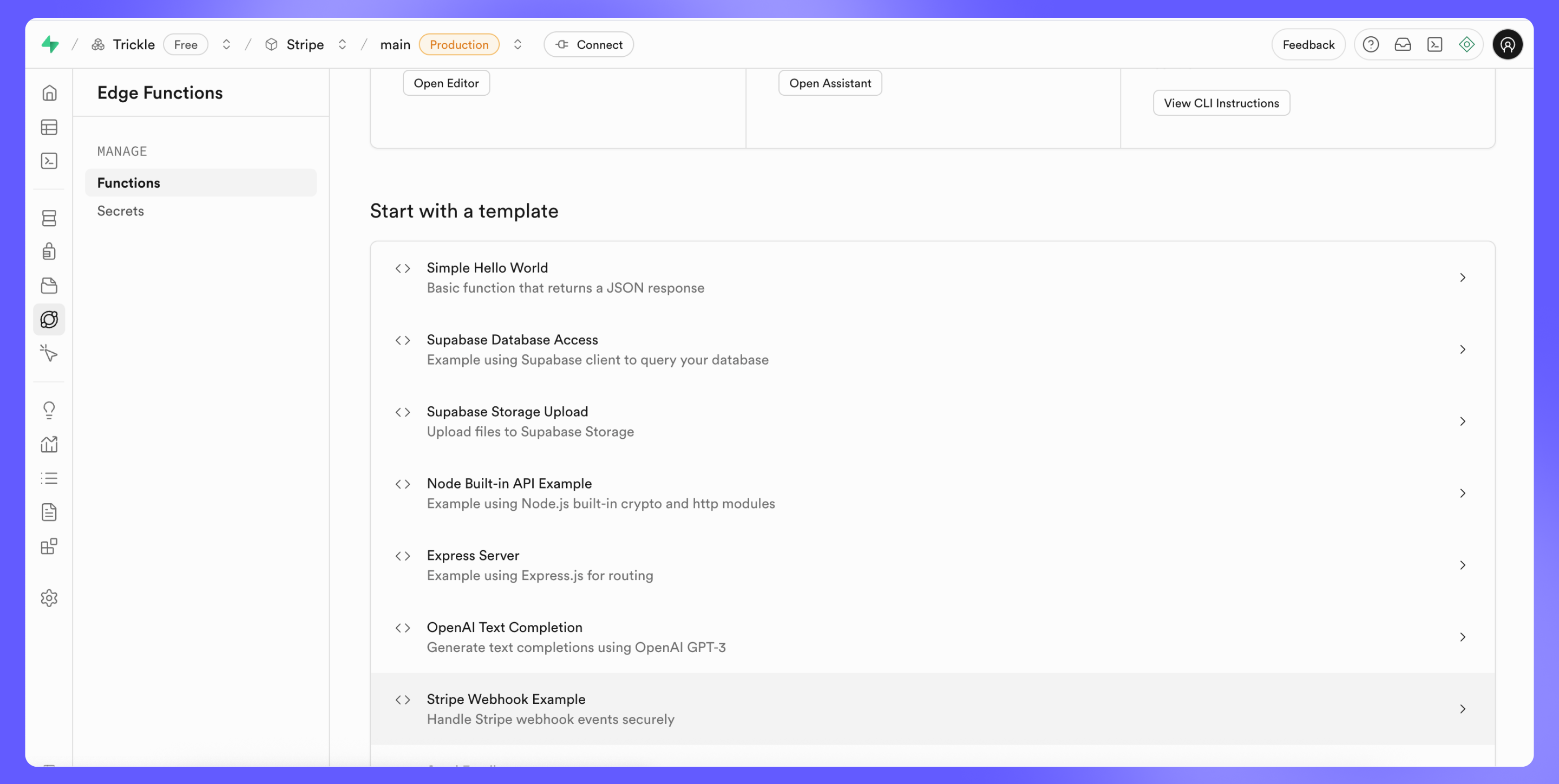Open the inbox notifications icon
Screen dimensions: 1559x784
tap(1402, 45)
